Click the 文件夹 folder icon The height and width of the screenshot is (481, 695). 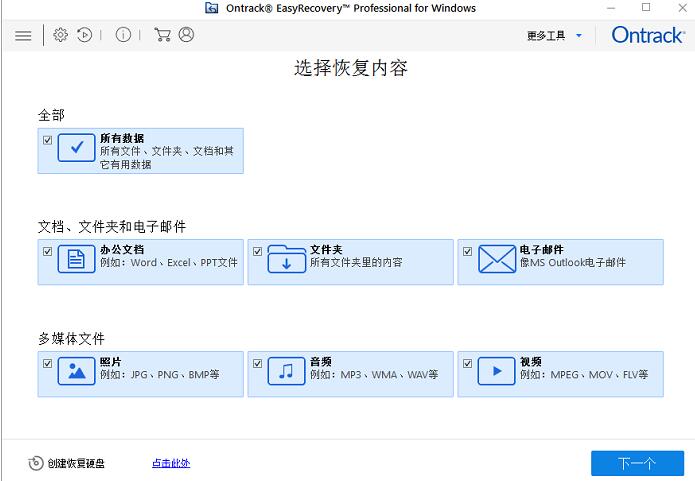pyautogui.click(x=286, y=259)
